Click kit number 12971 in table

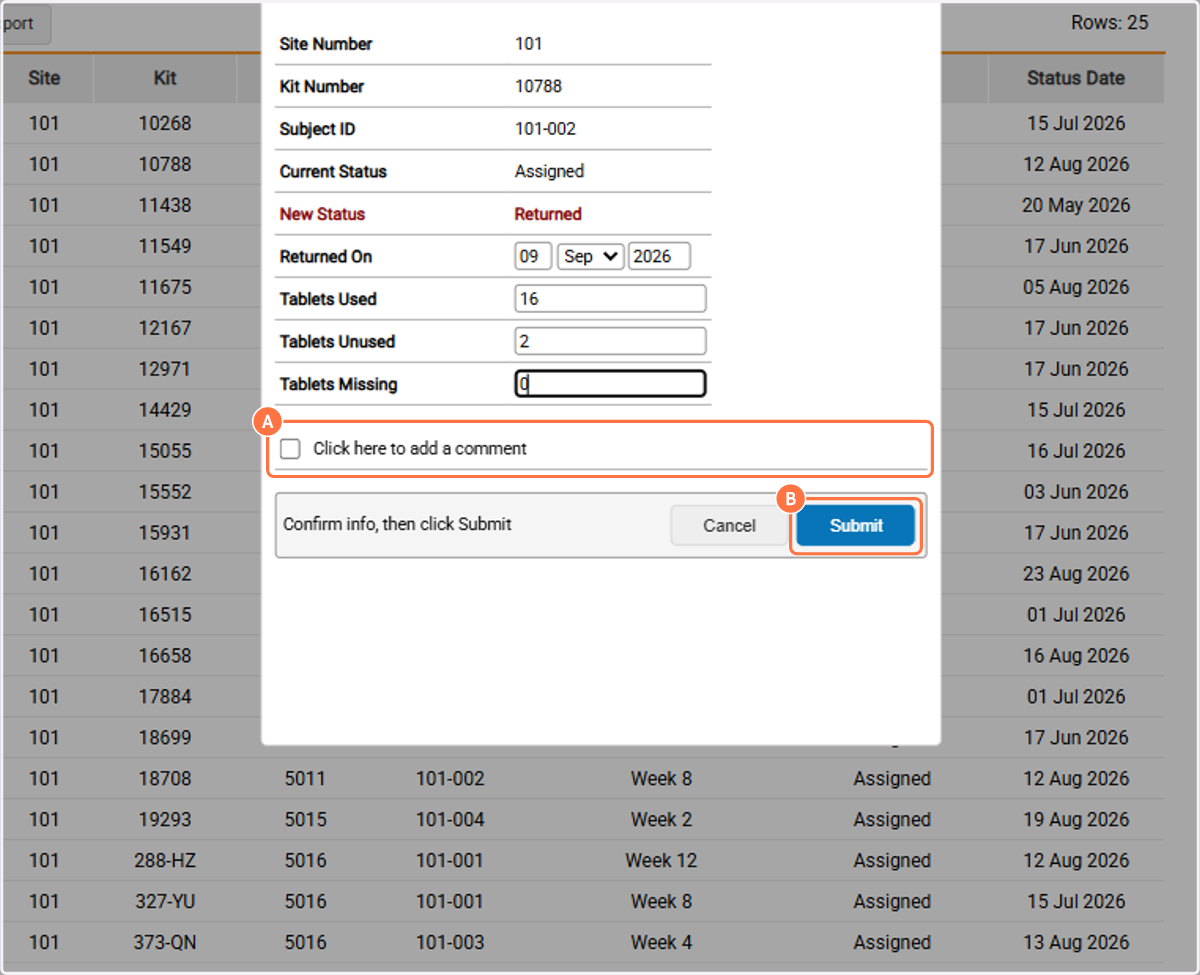pyautogui.click(x=165, y=369)
